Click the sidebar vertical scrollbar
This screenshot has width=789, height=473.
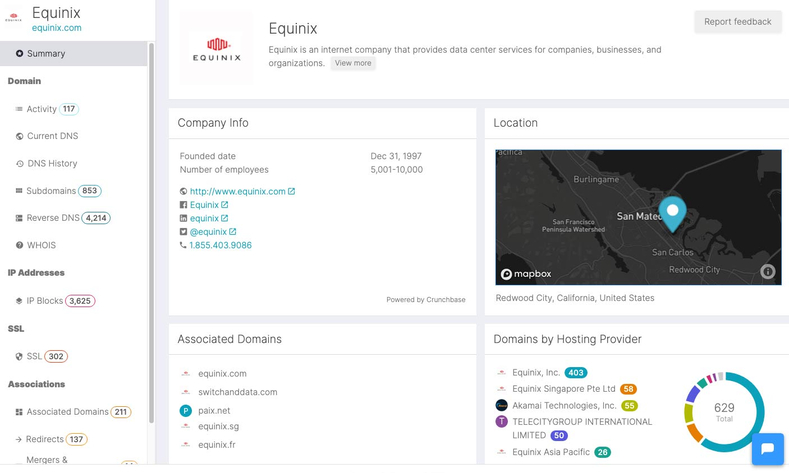(x=151, y=232)
